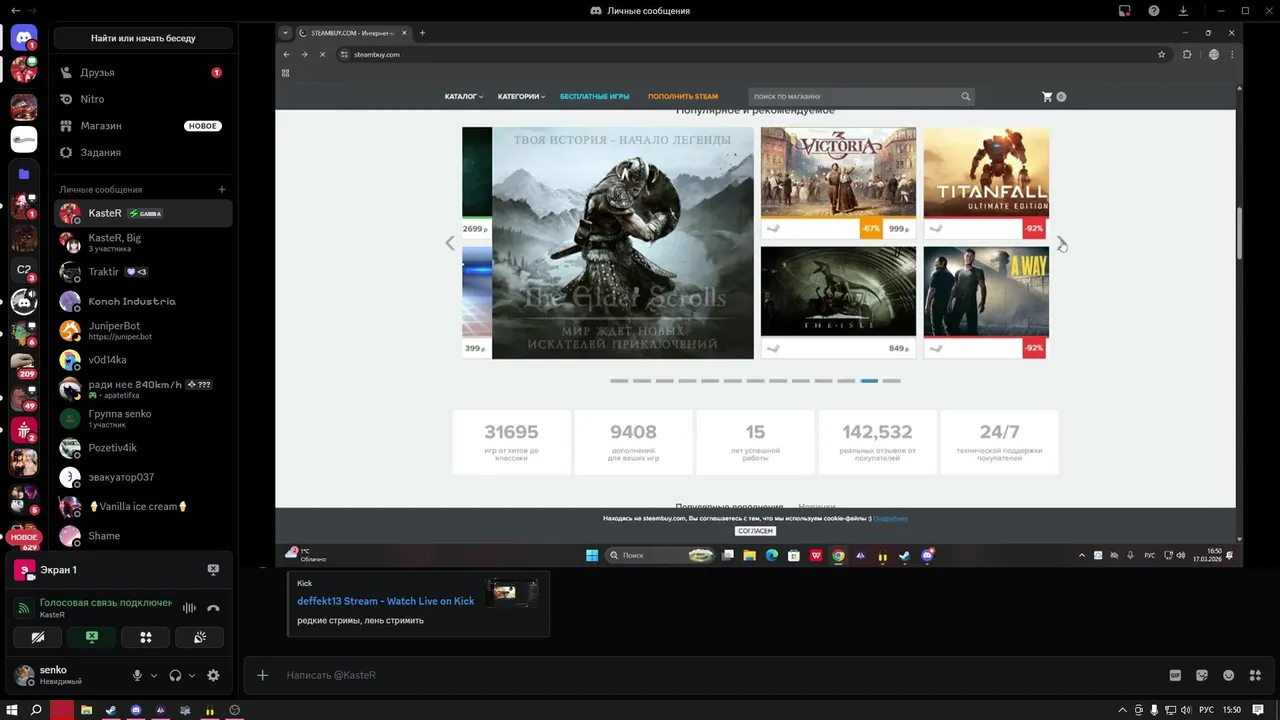
Task: Click Найти или начать беседу search button
Action: tap(143, 38)
